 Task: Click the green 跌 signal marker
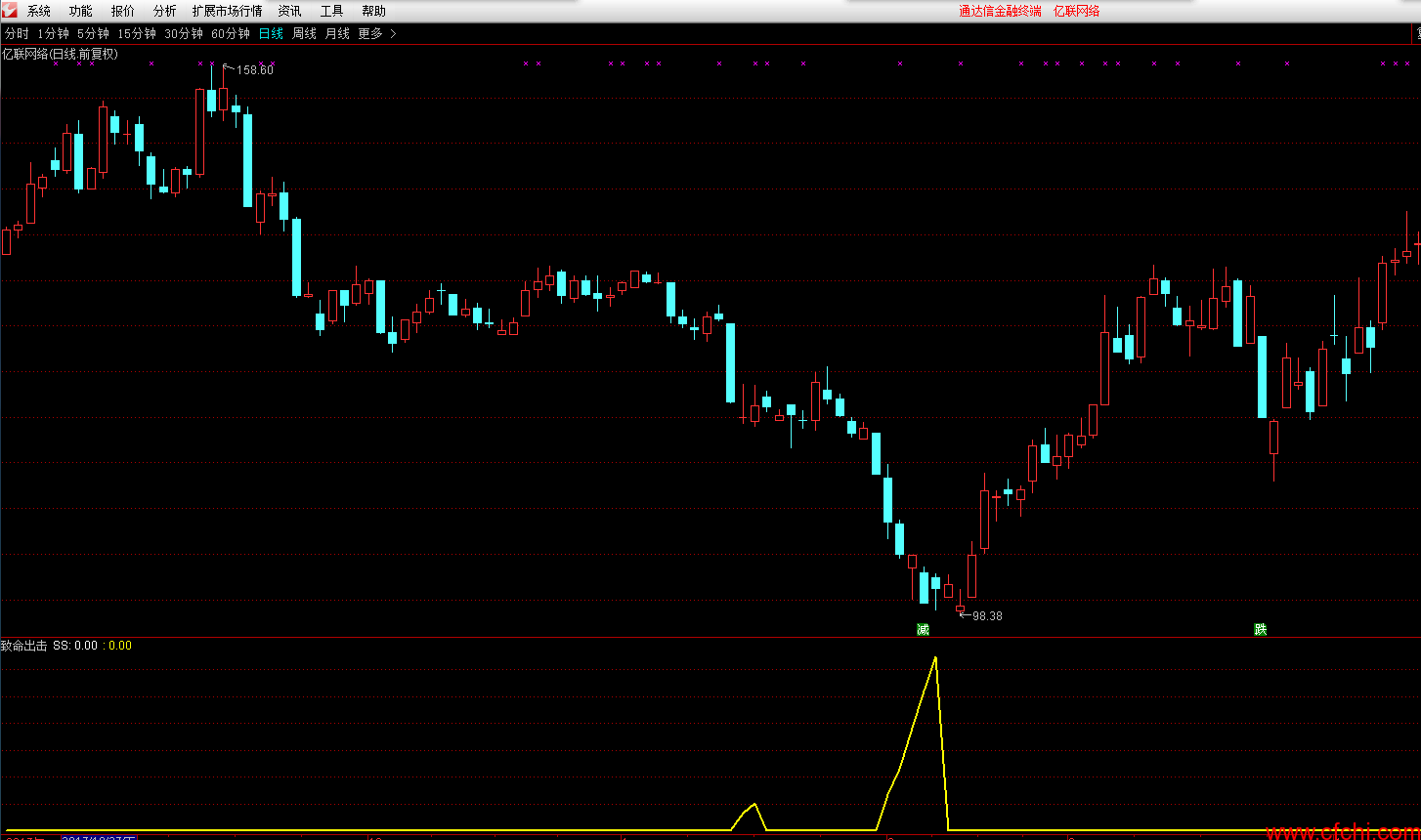[x=1261, y=629]
